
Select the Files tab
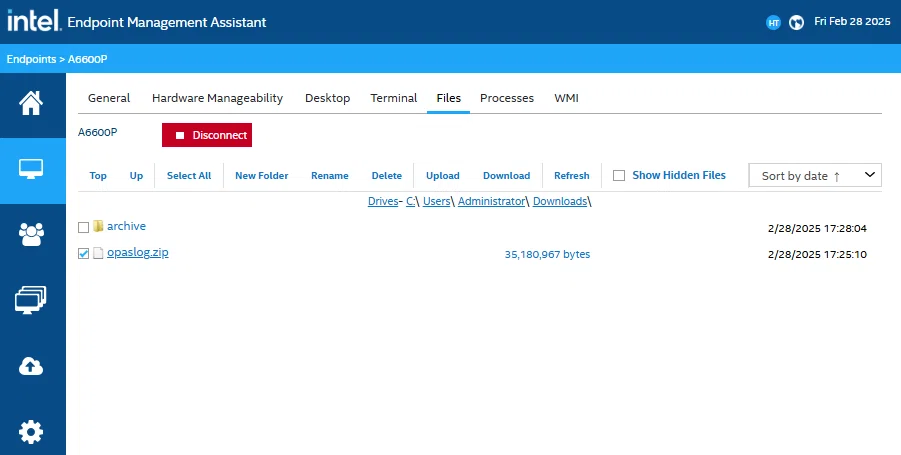449,98
